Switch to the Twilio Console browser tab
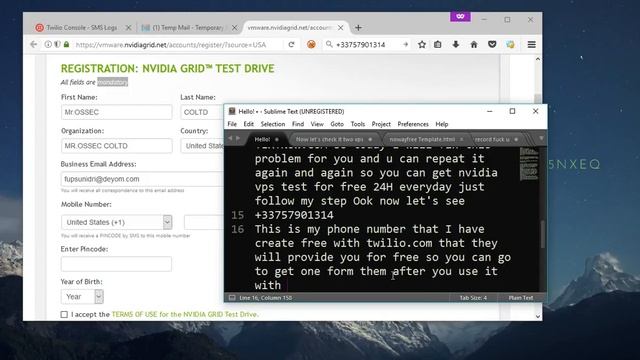This screenshot has width=640, height=360. tap(83, 28)
